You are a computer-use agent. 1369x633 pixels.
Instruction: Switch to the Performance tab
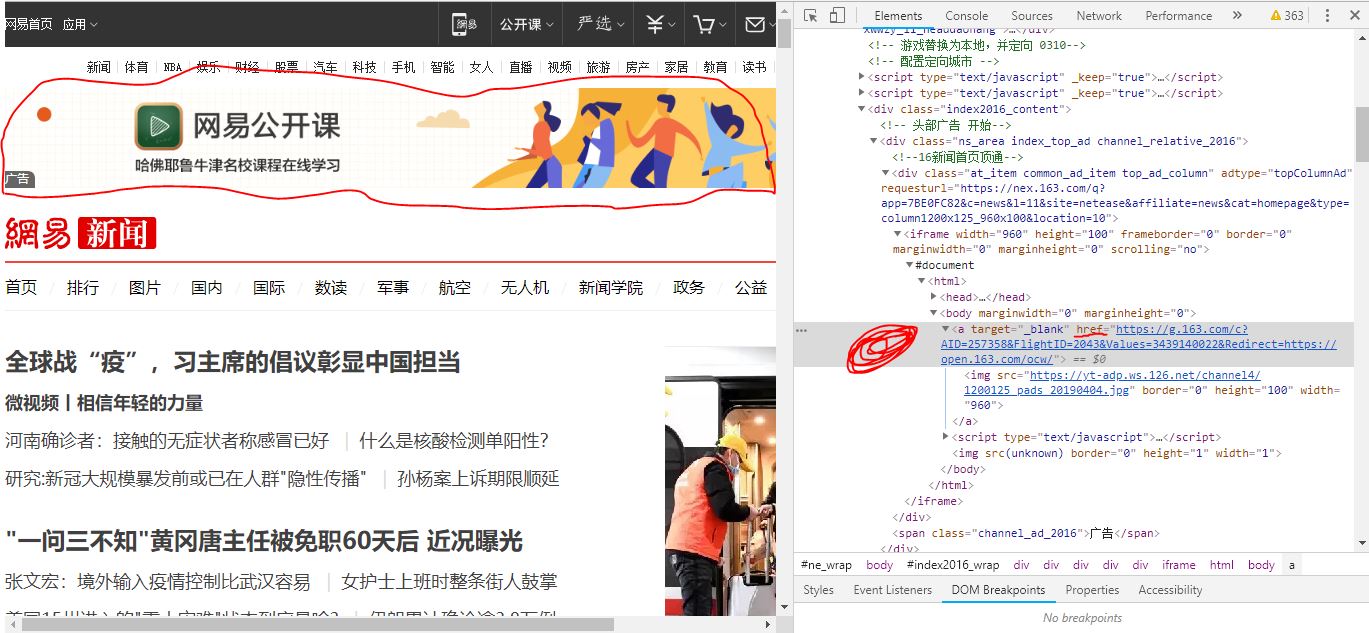1179,16
